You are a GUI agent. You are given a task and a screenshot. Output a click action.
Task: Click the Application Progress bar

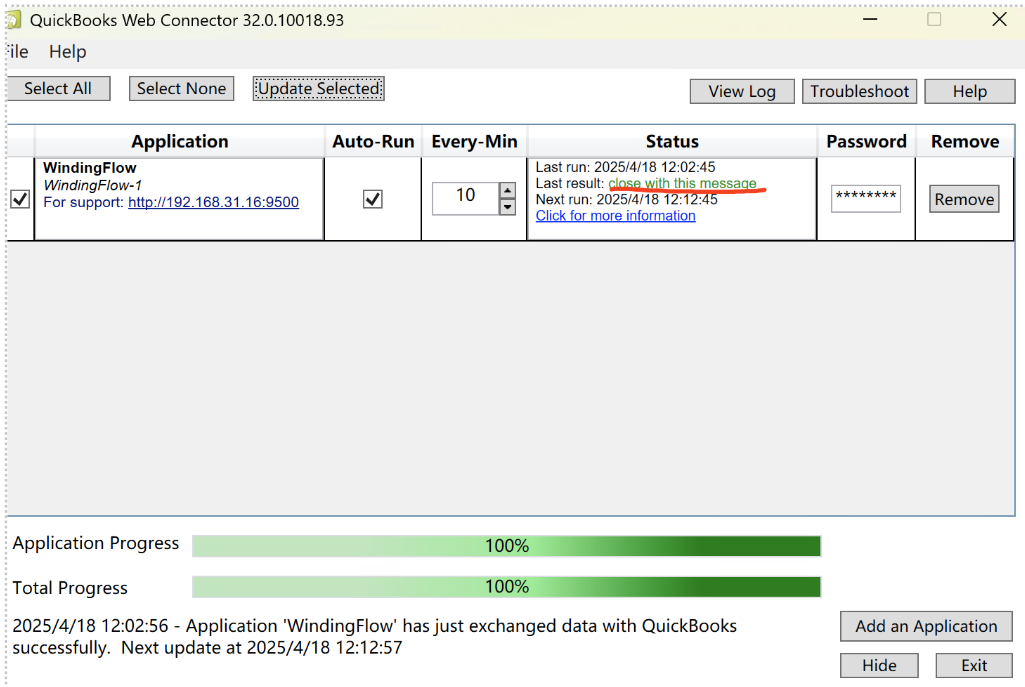click(x=507, y=546)
